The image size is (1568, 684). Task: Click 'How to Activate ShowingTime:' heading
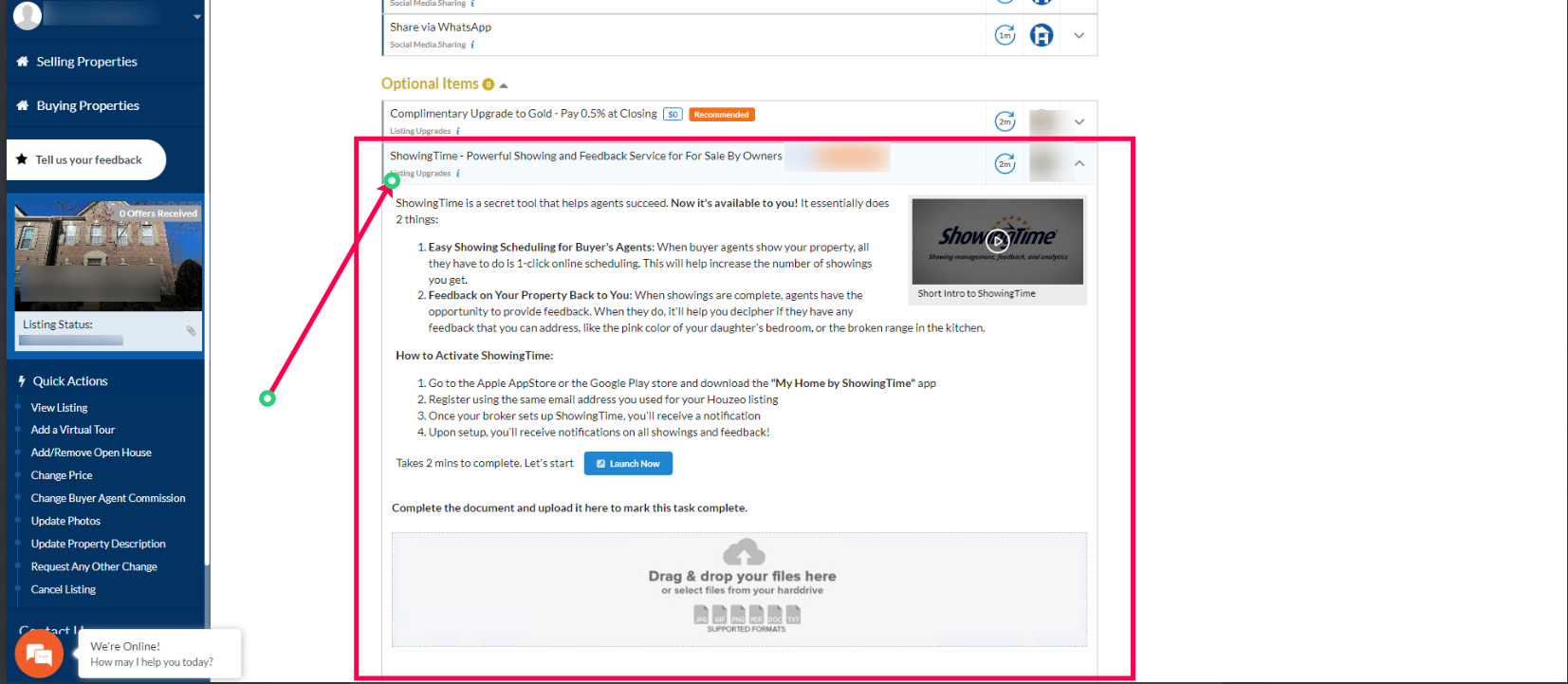click(x=474, y=356)
